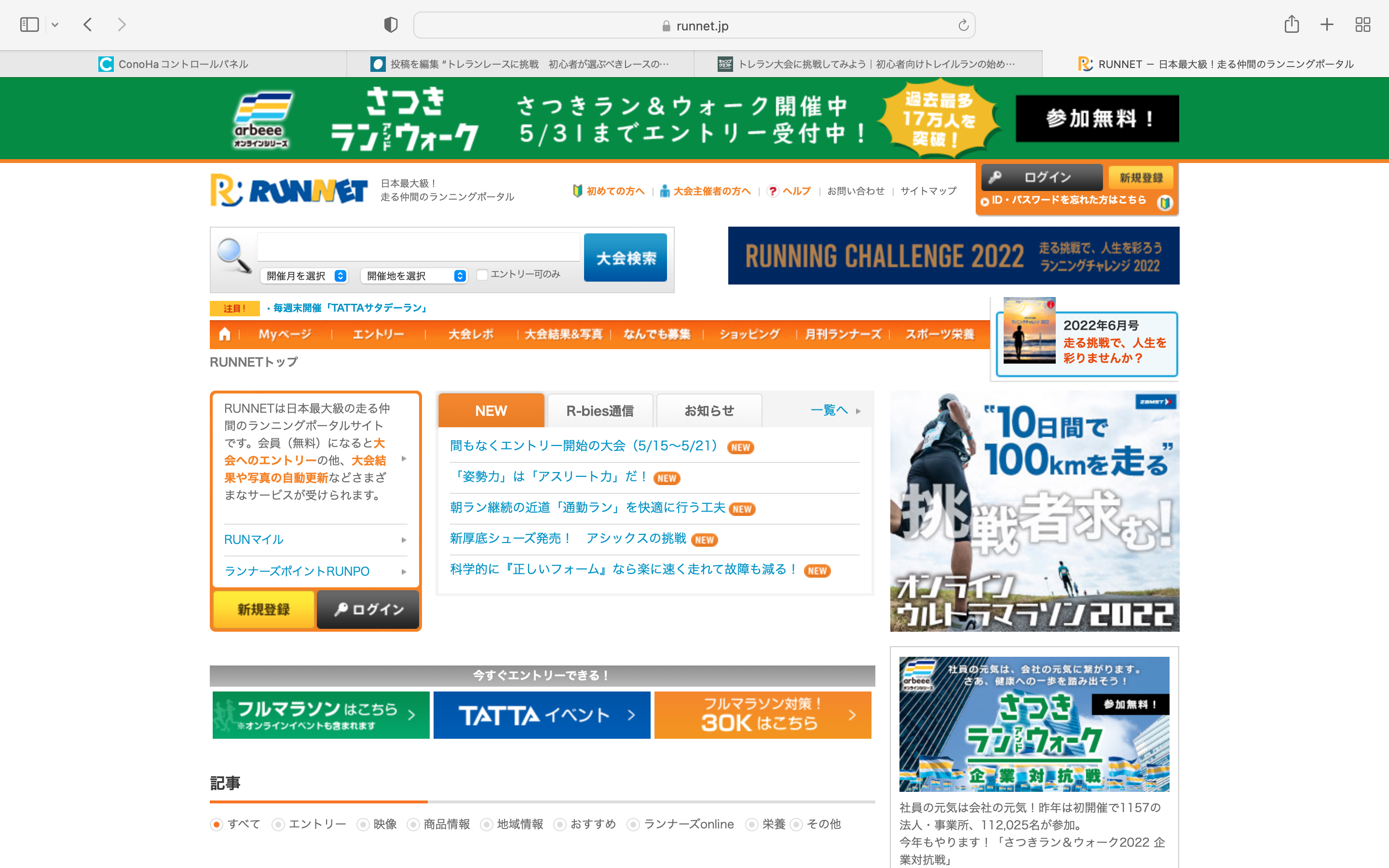The image size is (1389, 868).
Task: Open the フルマラソンはこちら green banner
Action: pos(321,715)
